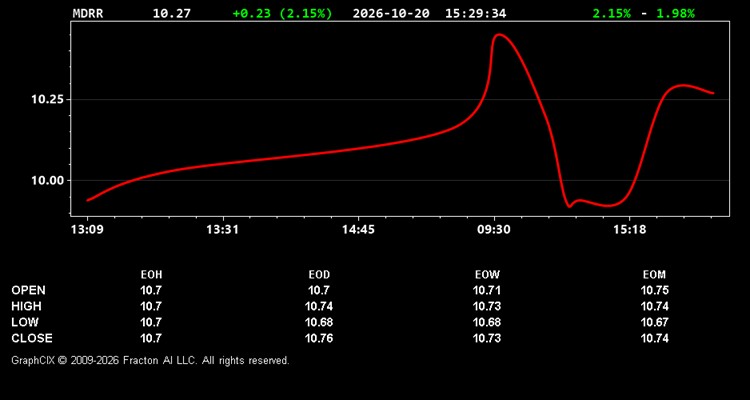Select the EOD CLOSE value 10.76
The height and width of the screenshot is (400, 750).
pos(319,338)
